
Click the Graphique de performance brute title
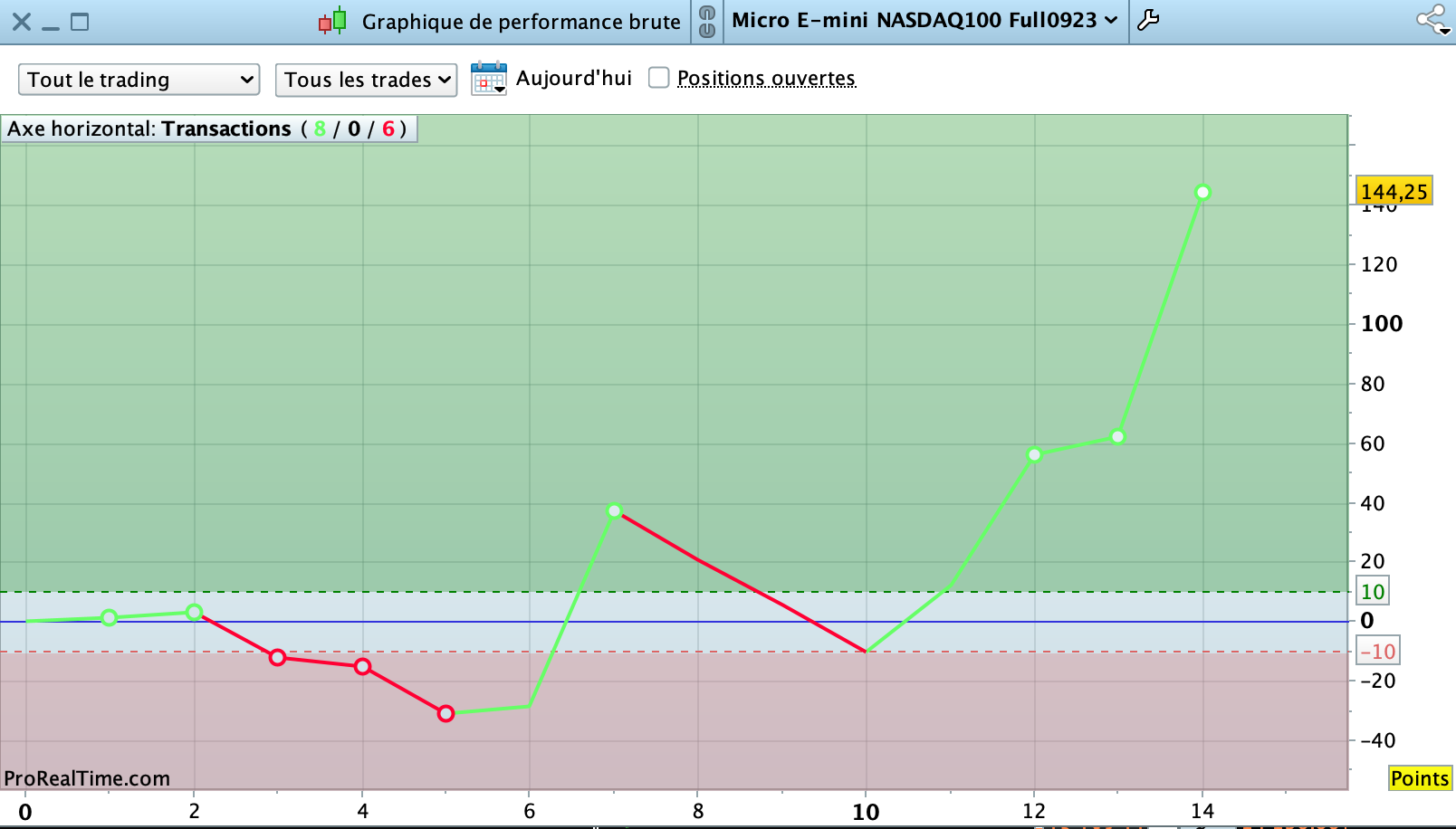pos(521,22)
